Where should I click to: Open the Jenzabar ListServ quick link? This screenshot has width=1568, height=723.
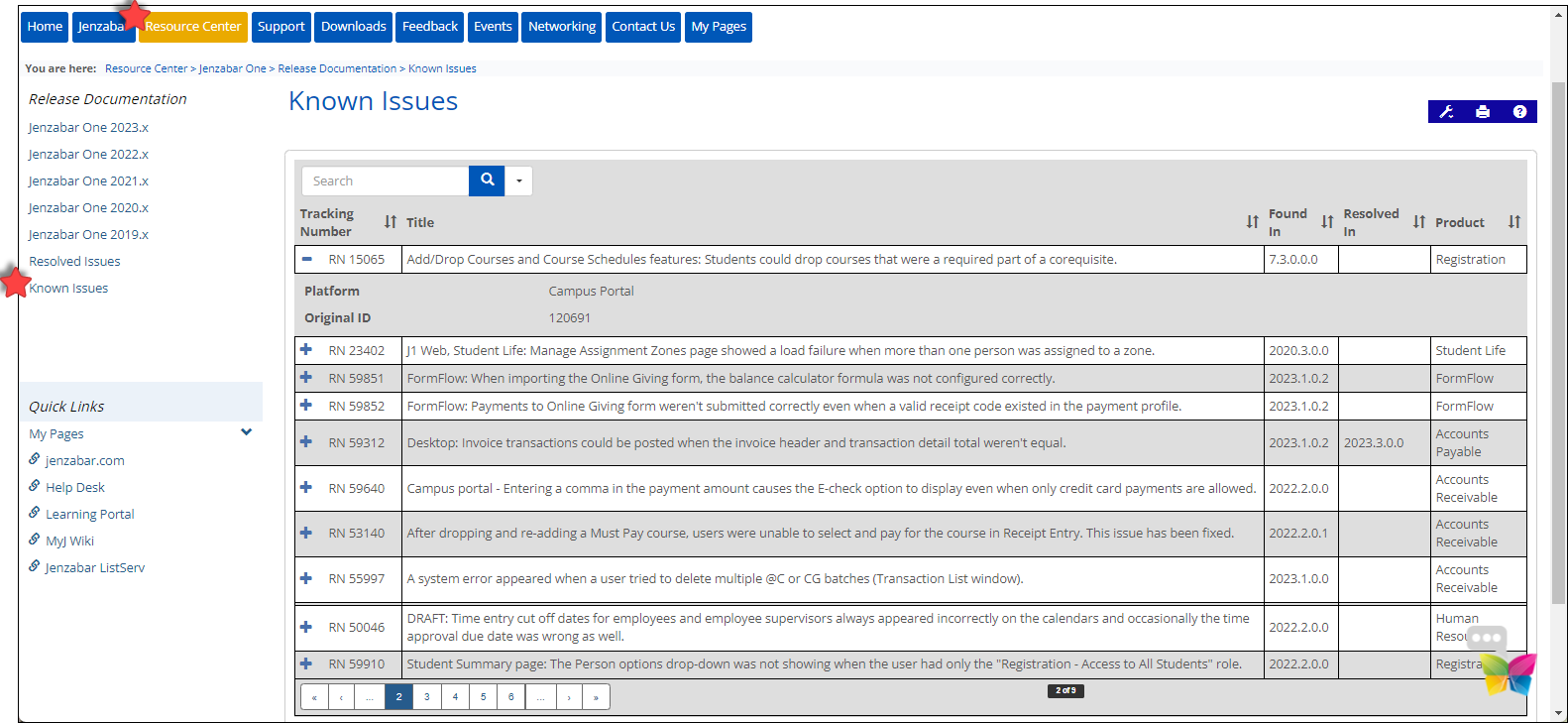tap(95, 568)
